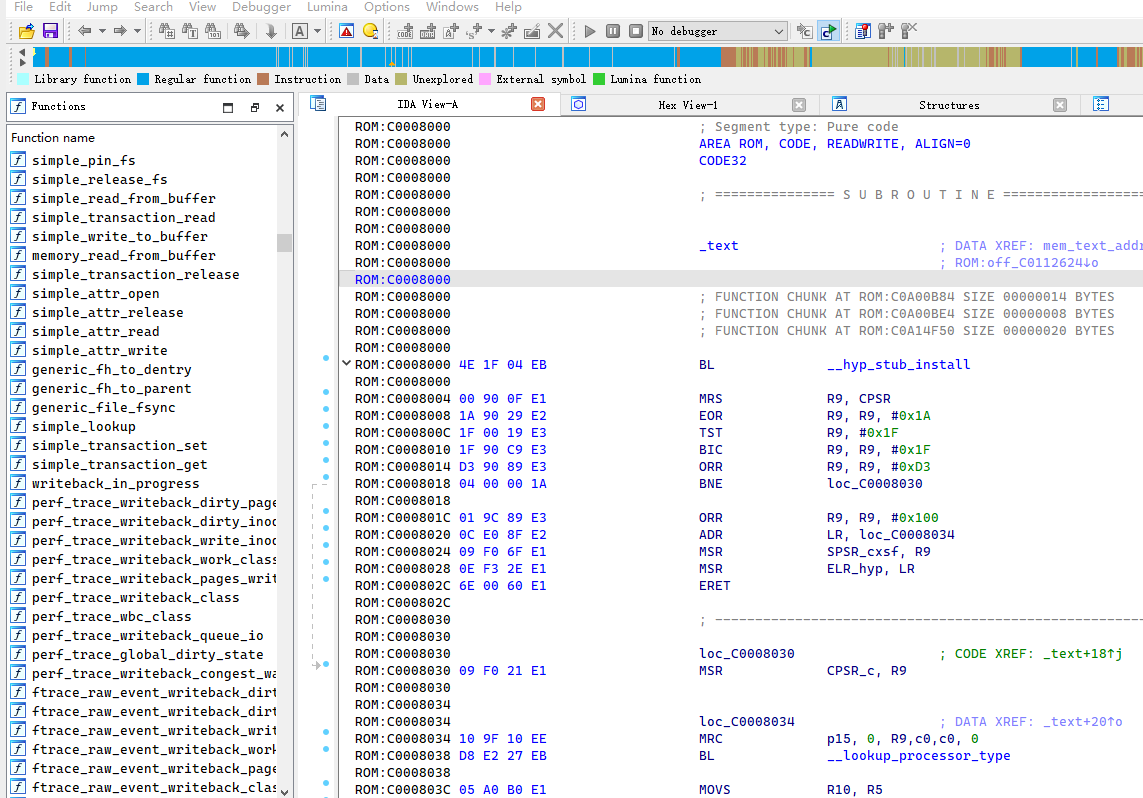The height and width of the screenshot is (798, 1143).
Task: Click the large X delete icon in toolbar
Action: pos(555,31)
